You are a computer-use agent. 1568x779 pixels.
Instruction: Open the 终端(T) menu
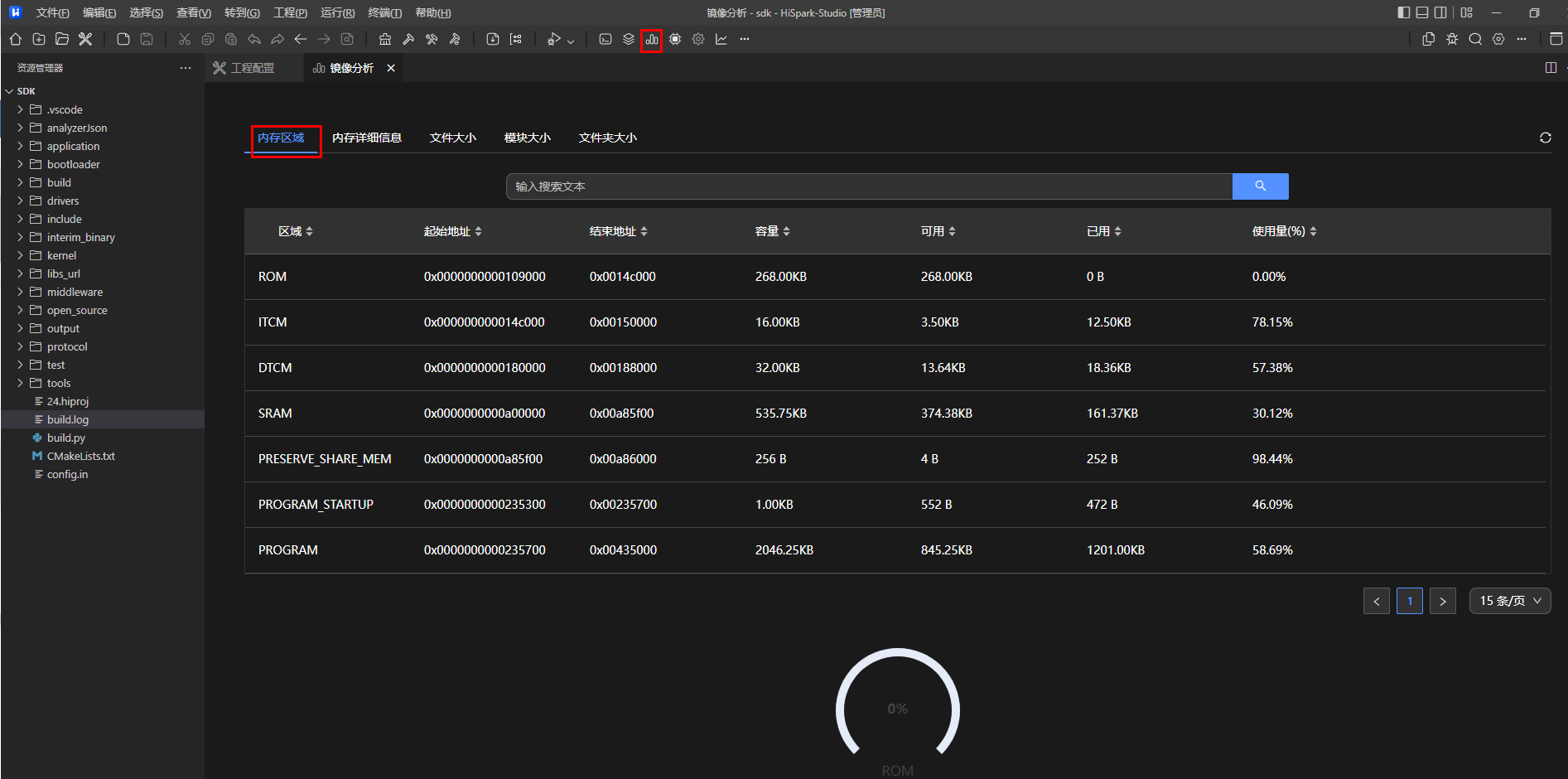coord(385,12)
